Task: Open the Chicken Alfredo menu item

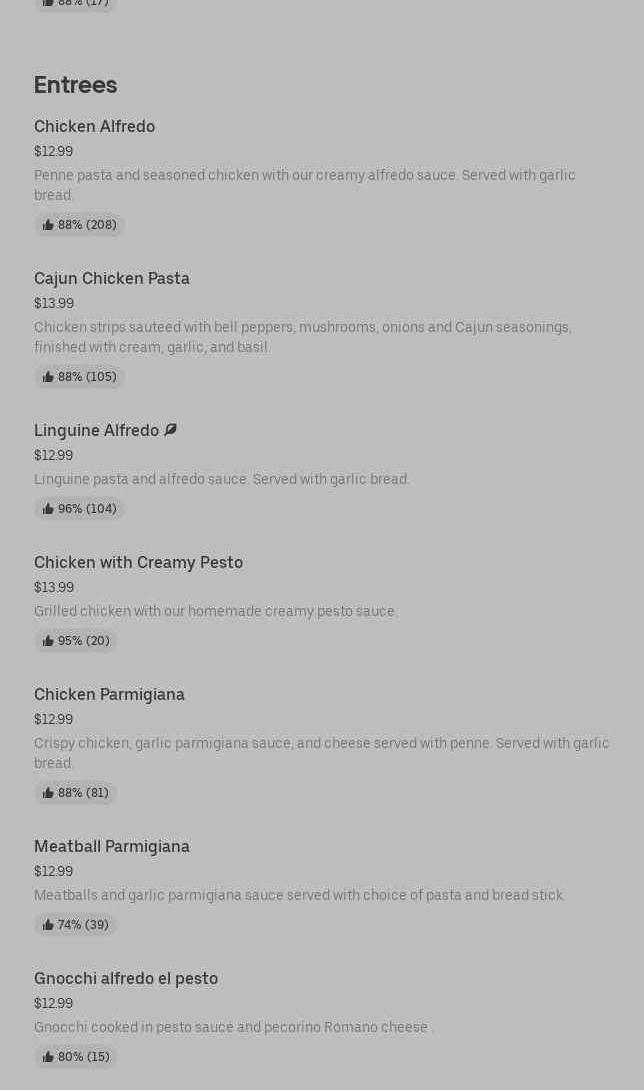Action: point(94,126)
